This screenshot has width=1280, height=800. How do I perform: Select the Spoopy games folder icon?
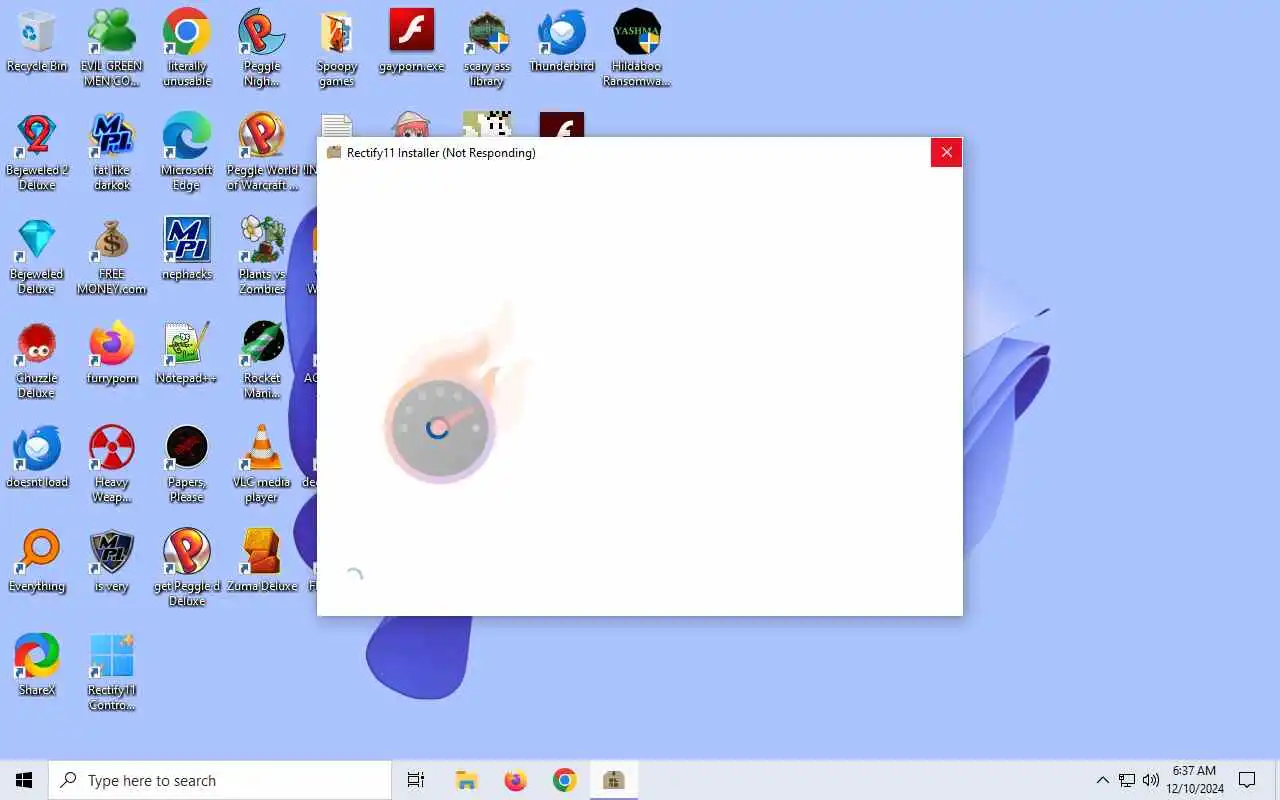pyautogui.click(x=337, y=48)
